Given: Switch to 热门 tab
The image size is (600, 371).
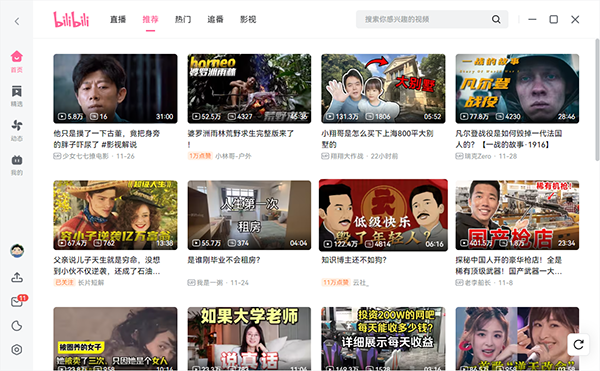Looking at the screenshot, I should 183,20.
